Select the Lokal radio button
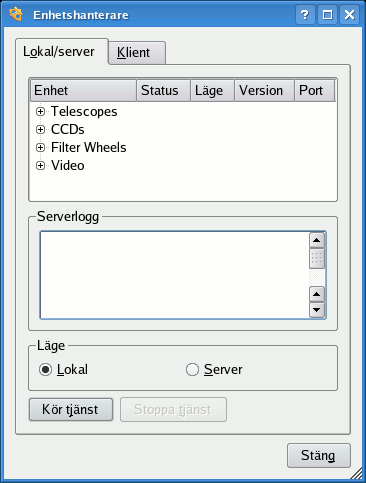This screenshot has width=366, height=483. [45, 370]
